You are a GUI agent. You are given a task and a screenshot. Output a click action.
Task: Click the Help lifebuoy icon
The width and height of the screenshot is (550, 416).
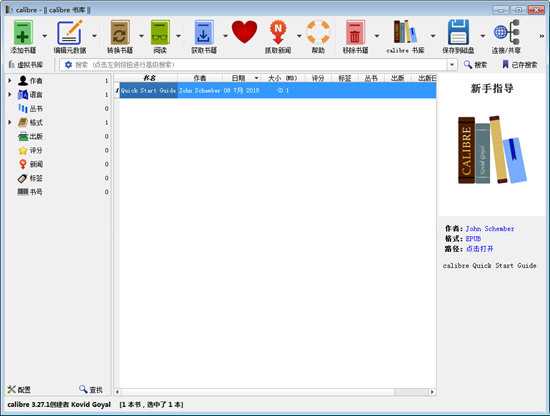tap(318, 32)
